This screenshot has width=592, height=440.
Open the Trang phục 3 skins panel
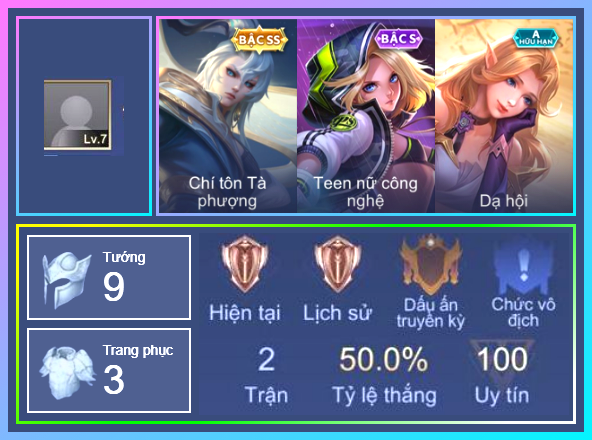tap(109, 371)
